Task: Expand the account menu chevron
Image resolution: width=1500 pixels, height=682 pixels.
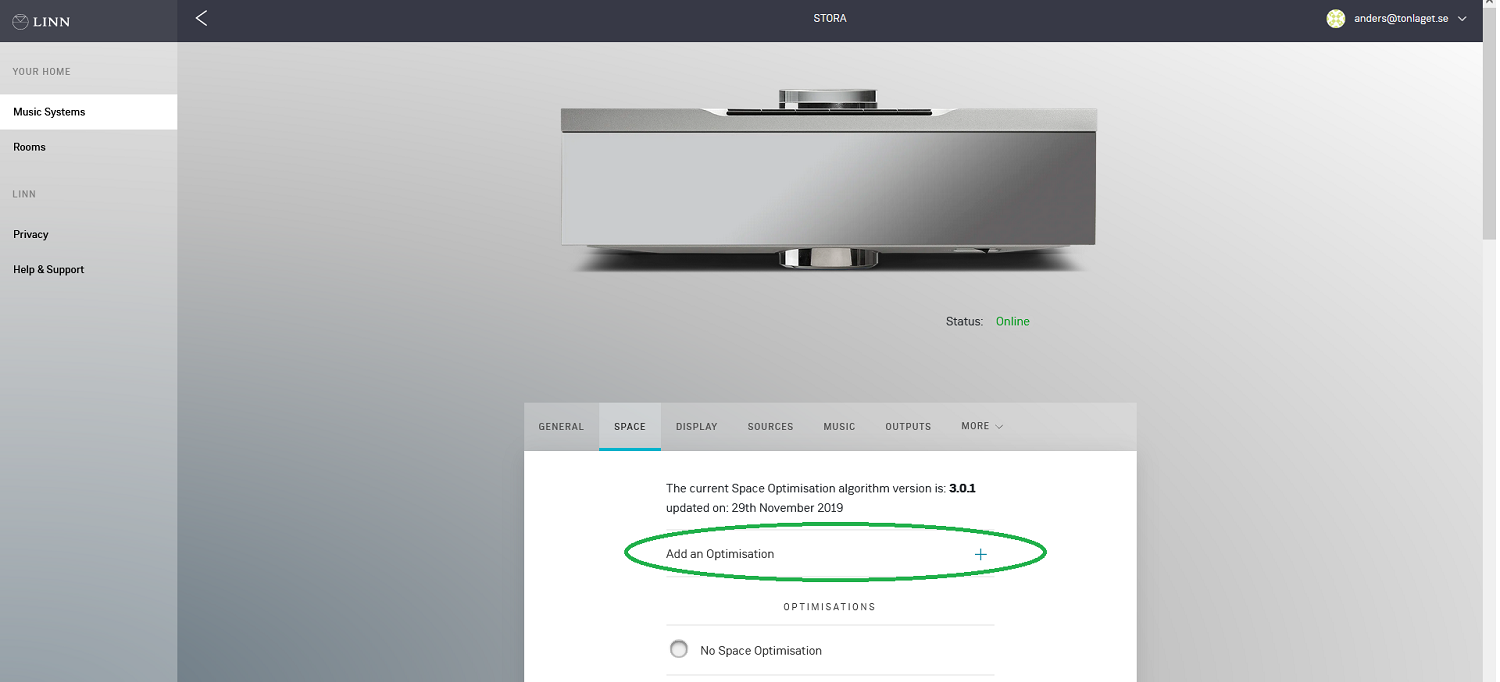Action: 1462,19
